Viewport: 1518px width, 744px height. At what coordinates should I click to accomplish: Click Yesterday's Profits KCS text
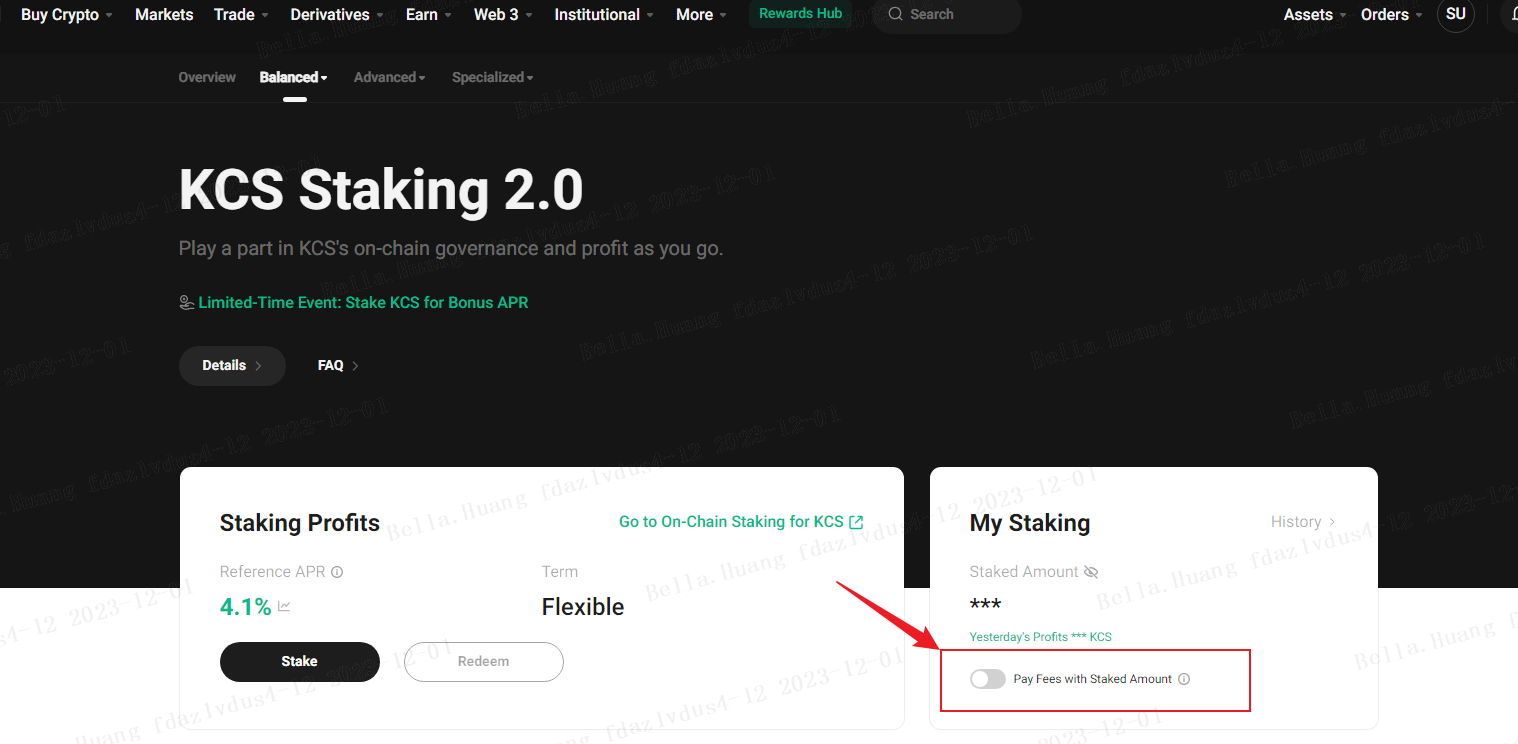[x=1040, y=637]
